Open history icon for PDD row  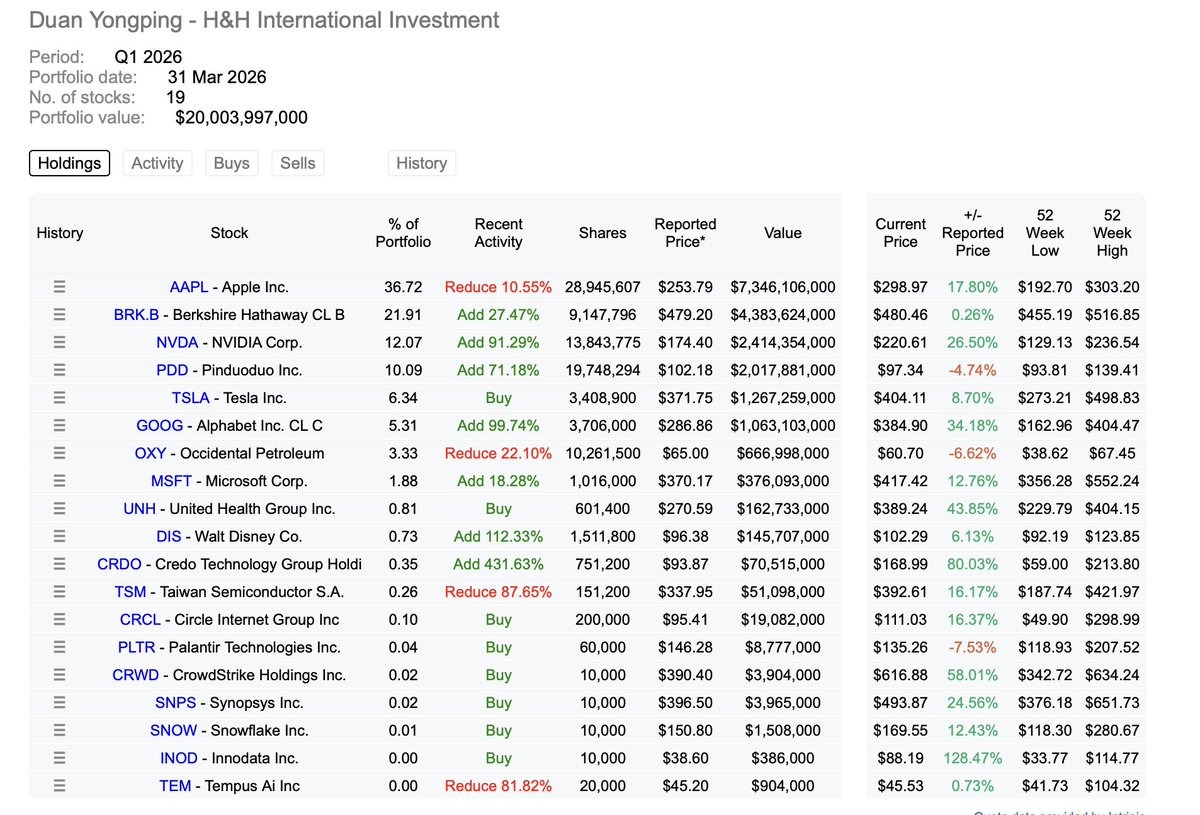[x=59, y=370]
